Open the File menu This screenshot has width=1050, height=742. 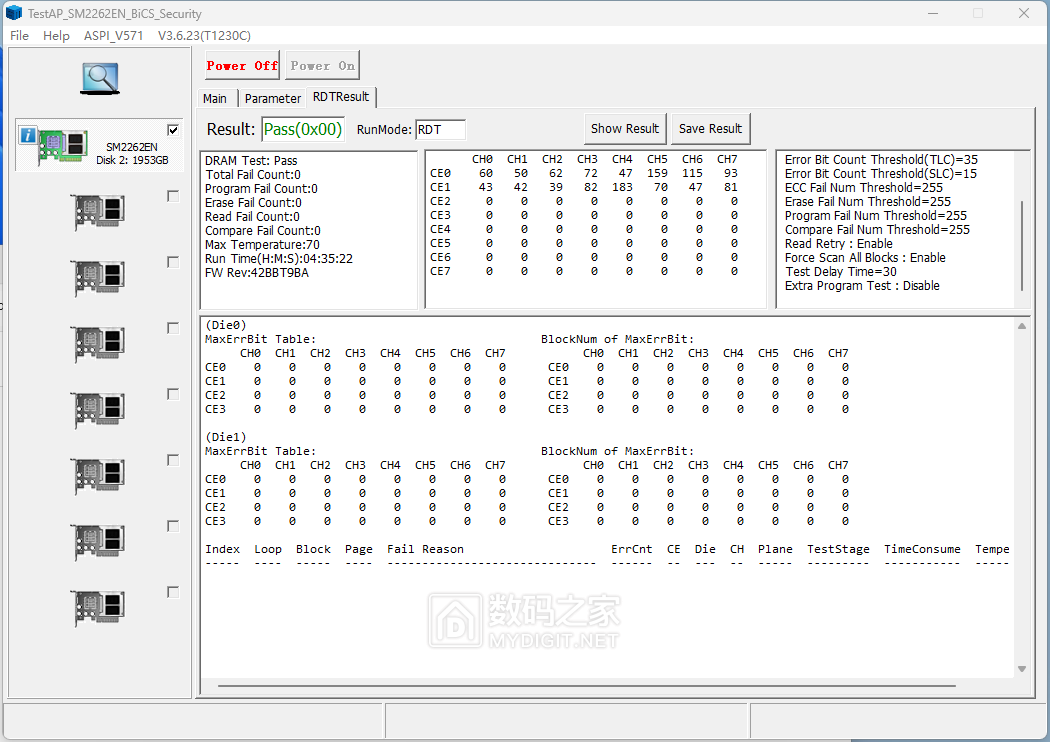pyautogui.click(x=20, y=35)
